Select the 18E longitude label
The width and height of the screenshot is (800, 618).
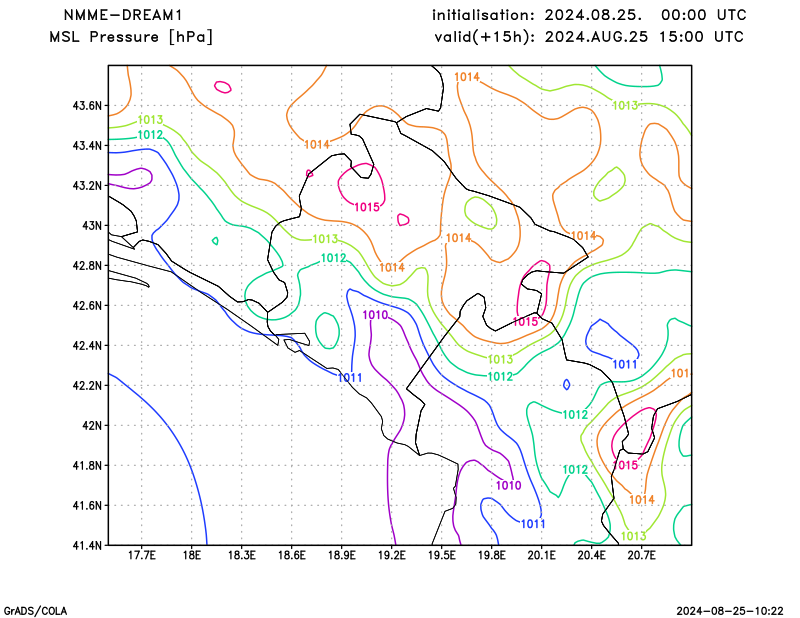pos(191,555)
